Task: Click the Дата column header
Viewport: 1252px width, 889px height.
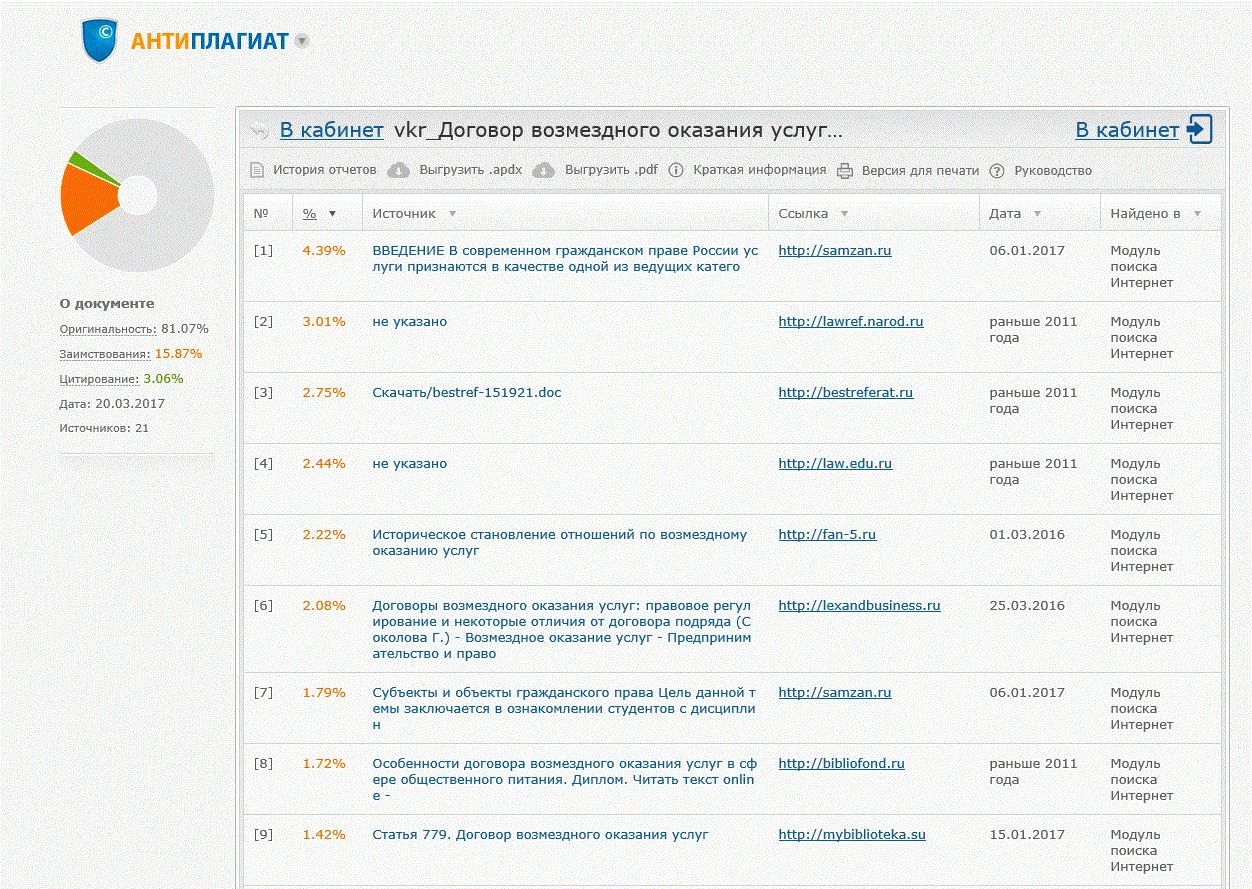Action: (1005, 214)
